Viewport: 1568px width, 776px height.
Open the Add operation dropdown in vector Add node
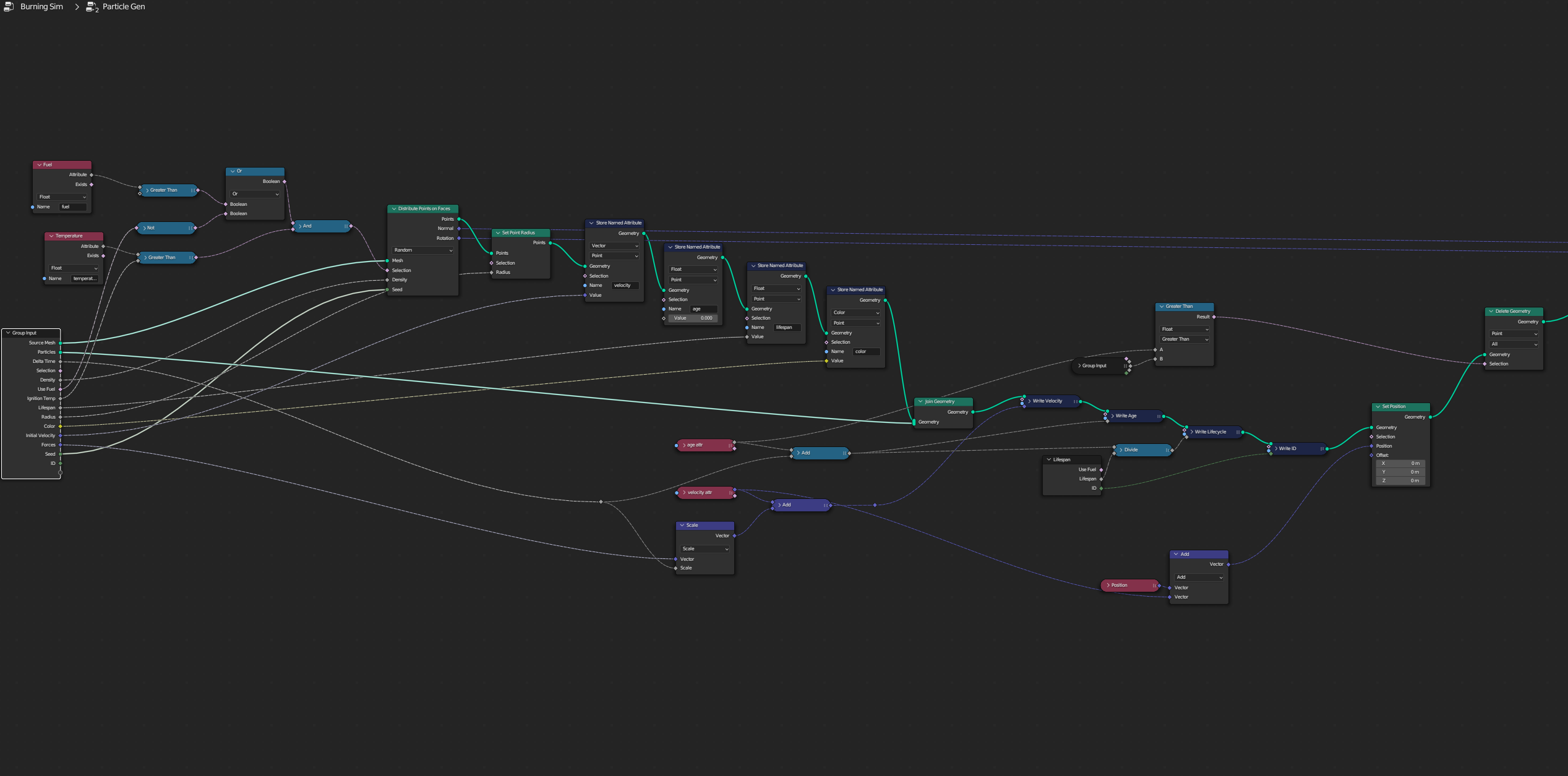pyautogui.click(x=1199, y=578)
